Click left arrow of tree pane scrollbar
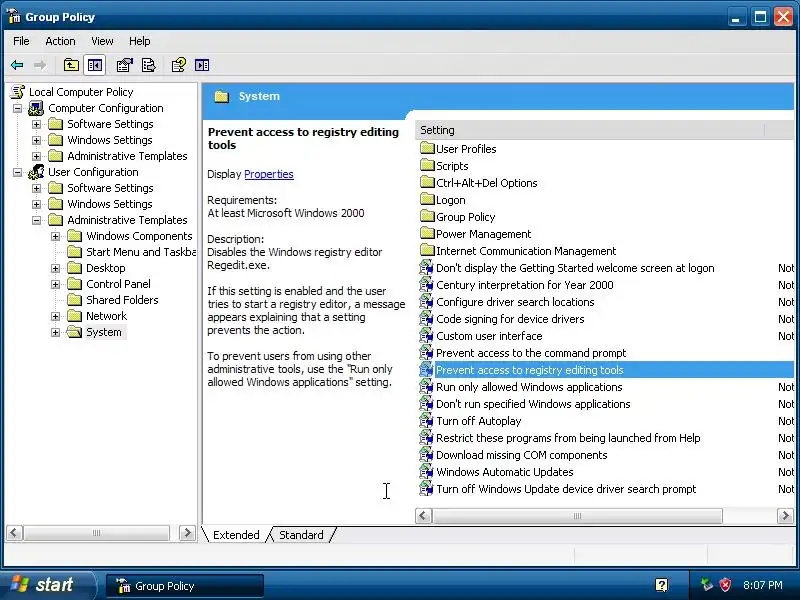Screen dimensions: 800x600 tap(14, 533)
